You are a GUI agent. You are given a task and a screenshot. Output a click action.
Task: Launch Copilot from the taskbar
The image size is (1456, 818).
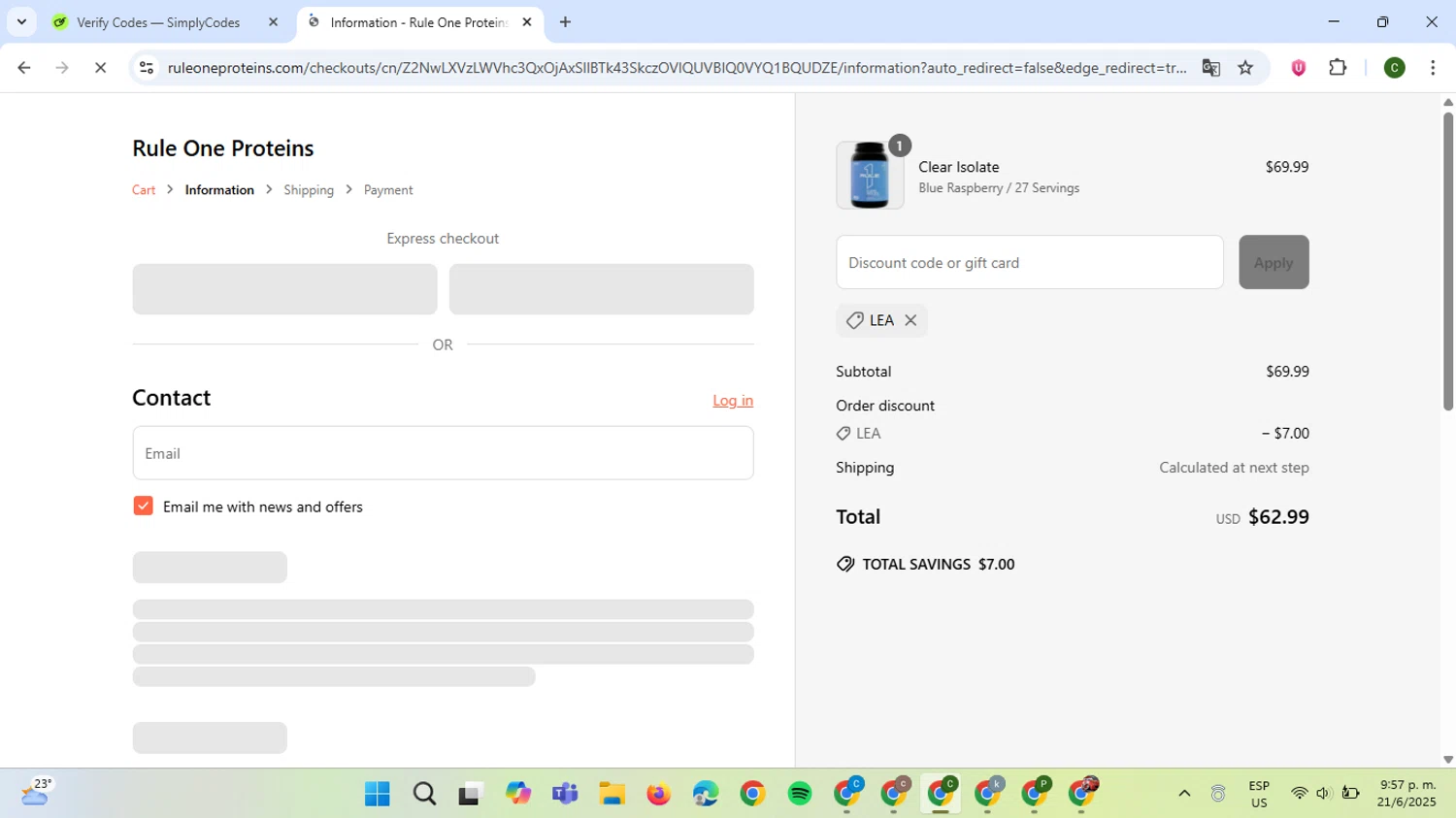point(518,794)
